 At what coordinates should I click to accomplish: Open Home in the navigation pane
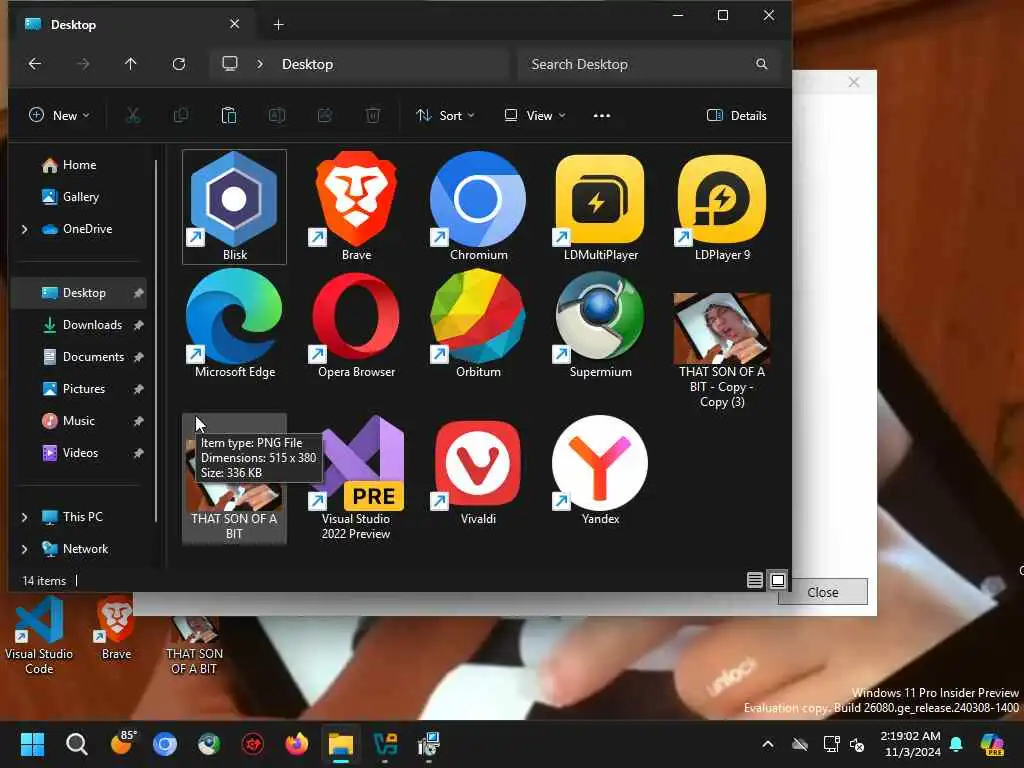tap(78, 165)
